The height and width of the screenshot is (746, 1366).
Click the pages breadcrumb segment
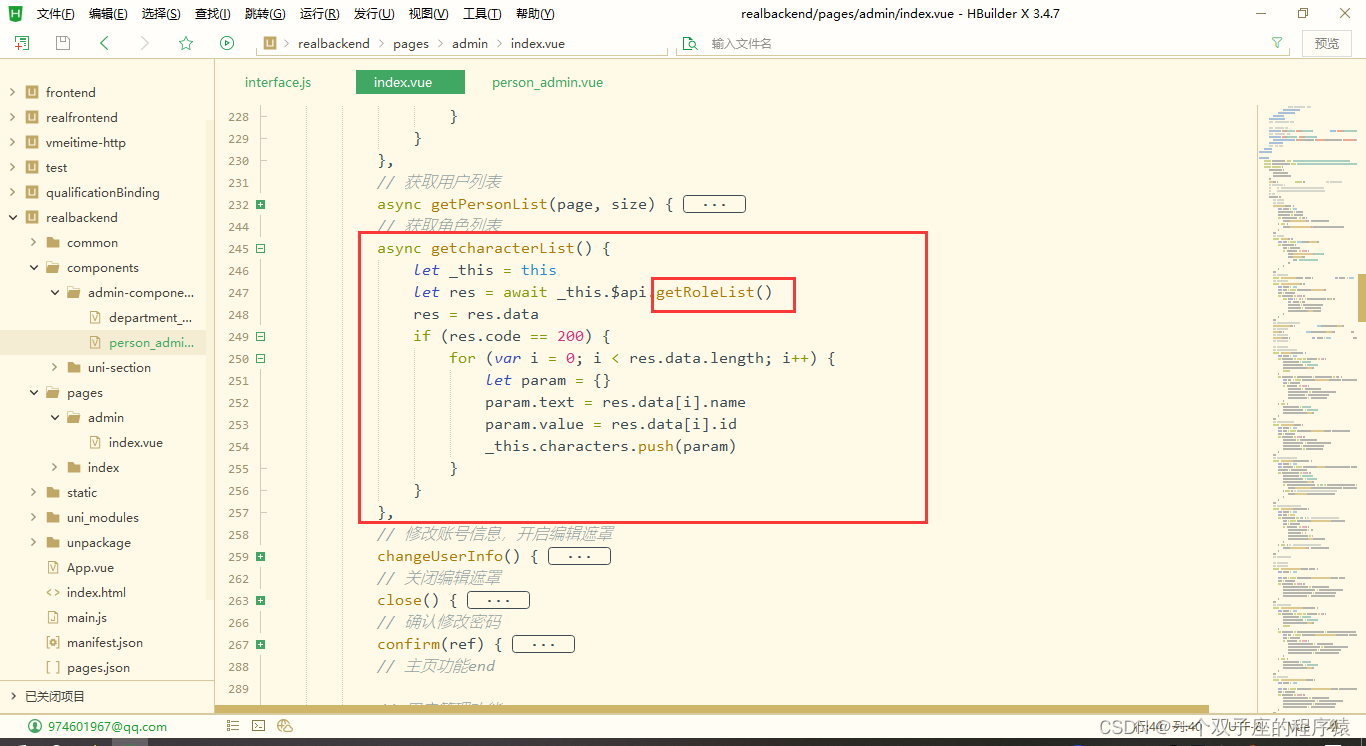click(411, 43)
